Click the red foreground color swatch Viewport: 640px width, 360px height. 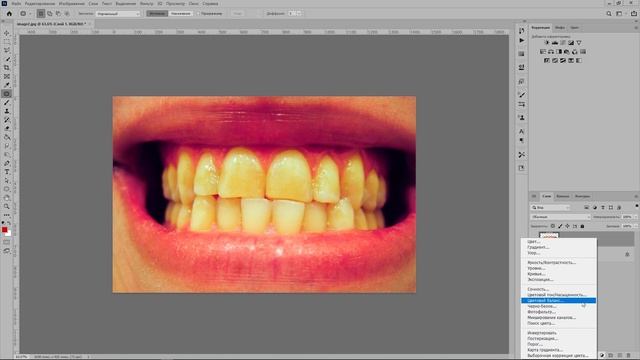pyautogui.click(x=4, y=229)
